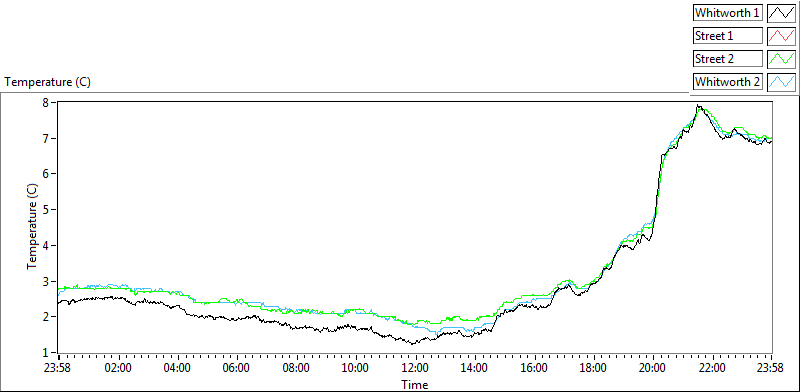Select the Whitworth 2 legend label
This screenshot has height=392, width=800.
coord(728,81)
